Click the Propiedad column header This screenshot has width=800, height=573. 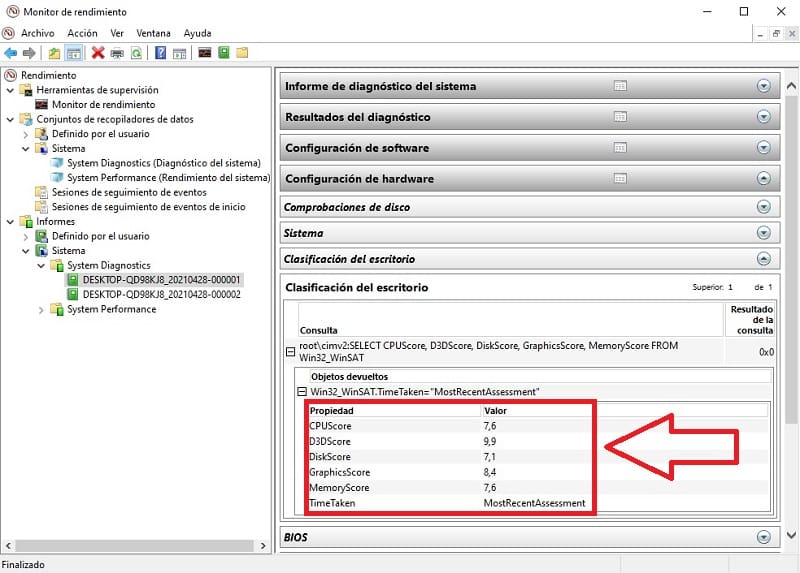coord(394,411)
